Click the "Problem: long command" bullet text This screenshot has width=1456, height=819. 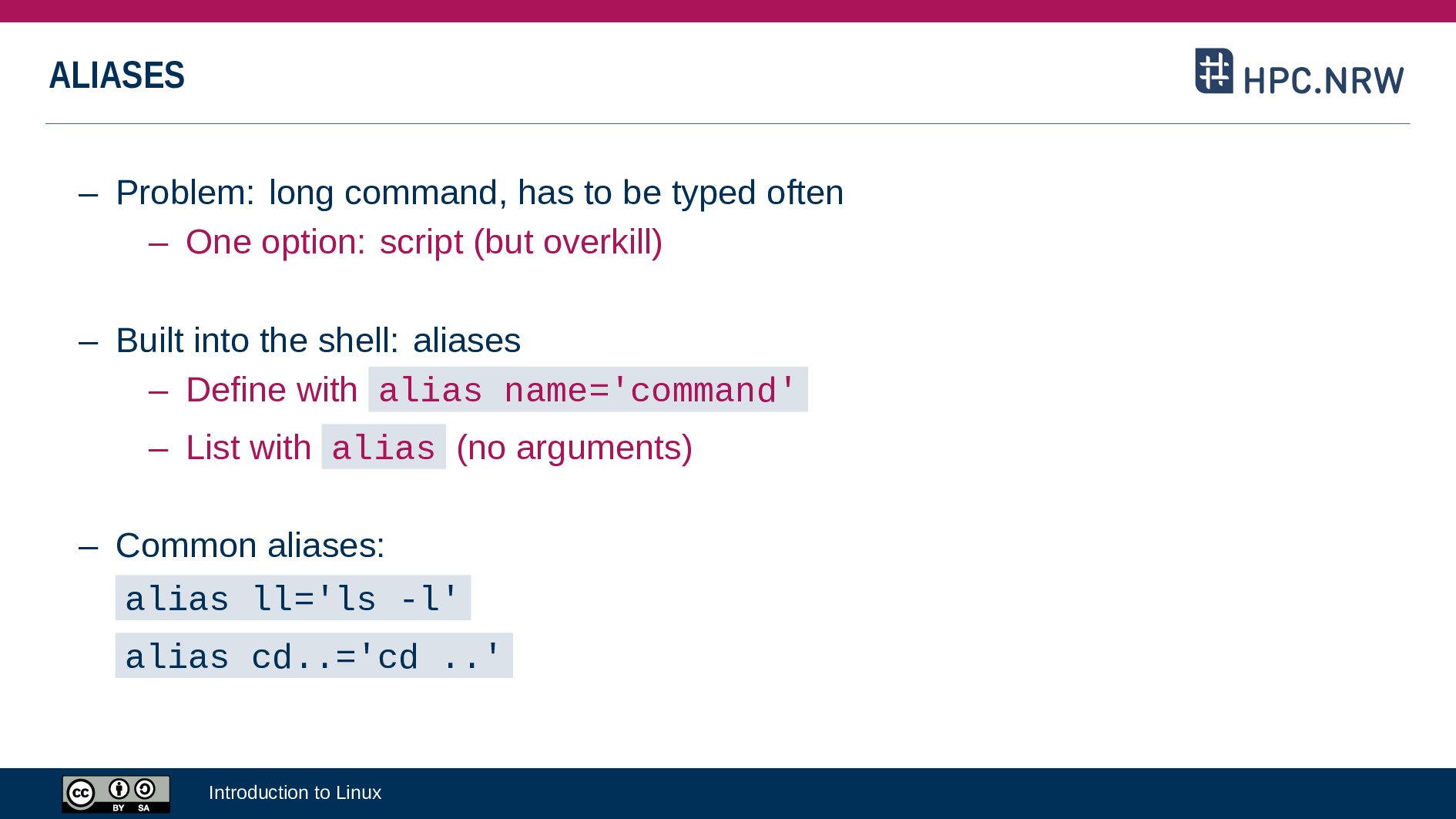click(x=478, y=193)
